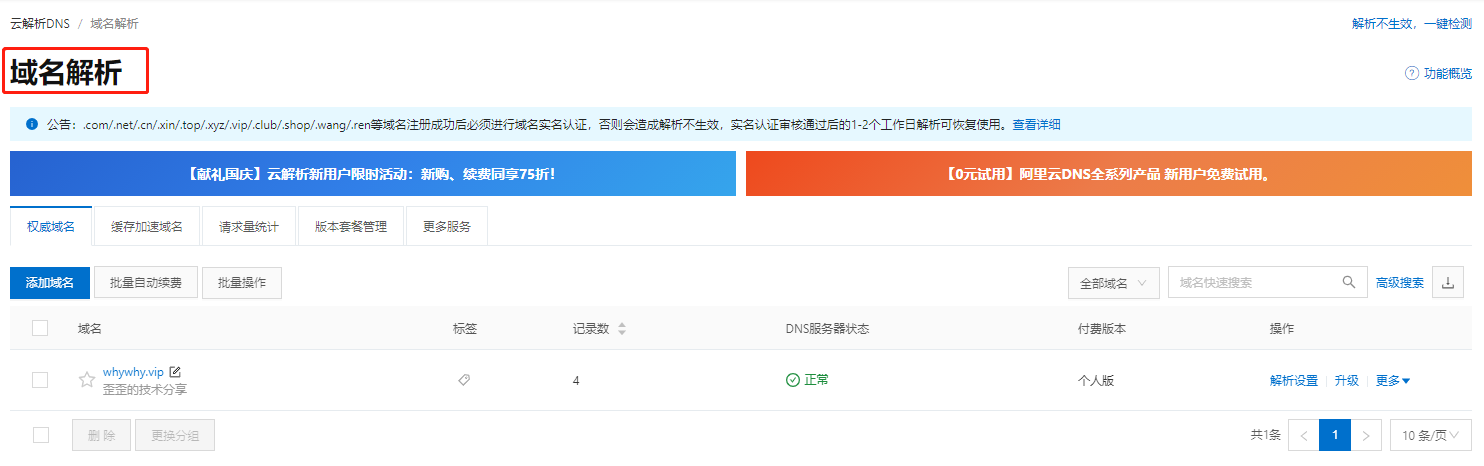Click the 正常 DNS status text
The width and height of the screenshot is (1484, 466).
(x=816, y=380)
